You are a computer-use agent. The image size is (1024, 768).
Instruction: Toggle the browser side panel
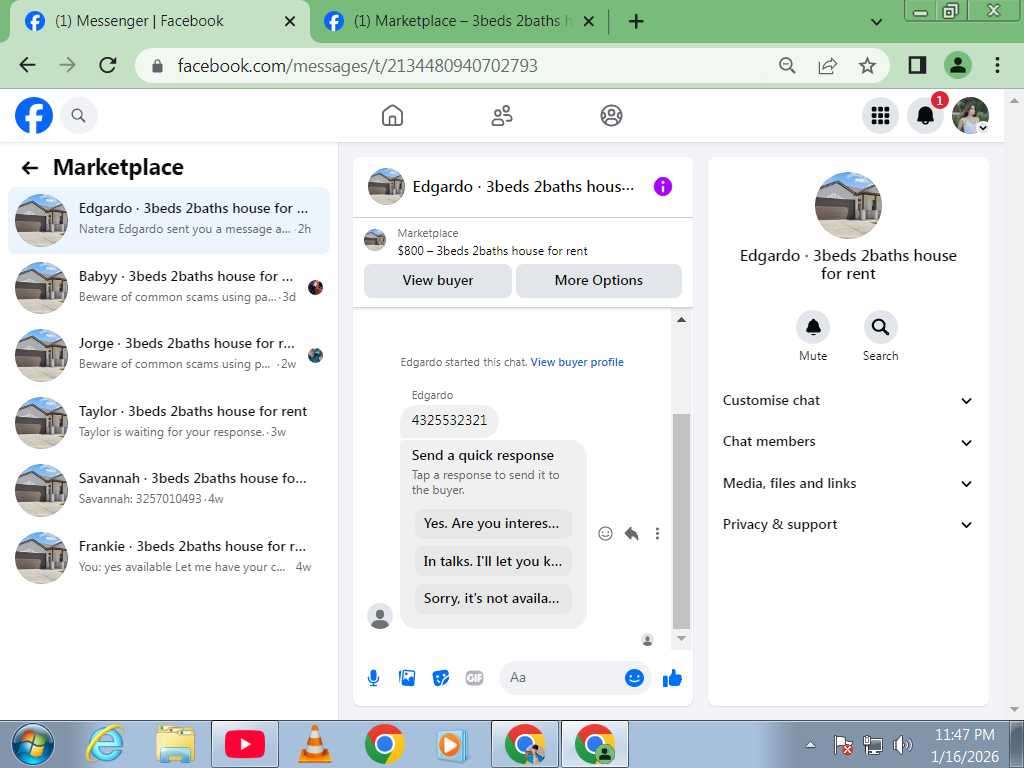[x=918, y=65]
